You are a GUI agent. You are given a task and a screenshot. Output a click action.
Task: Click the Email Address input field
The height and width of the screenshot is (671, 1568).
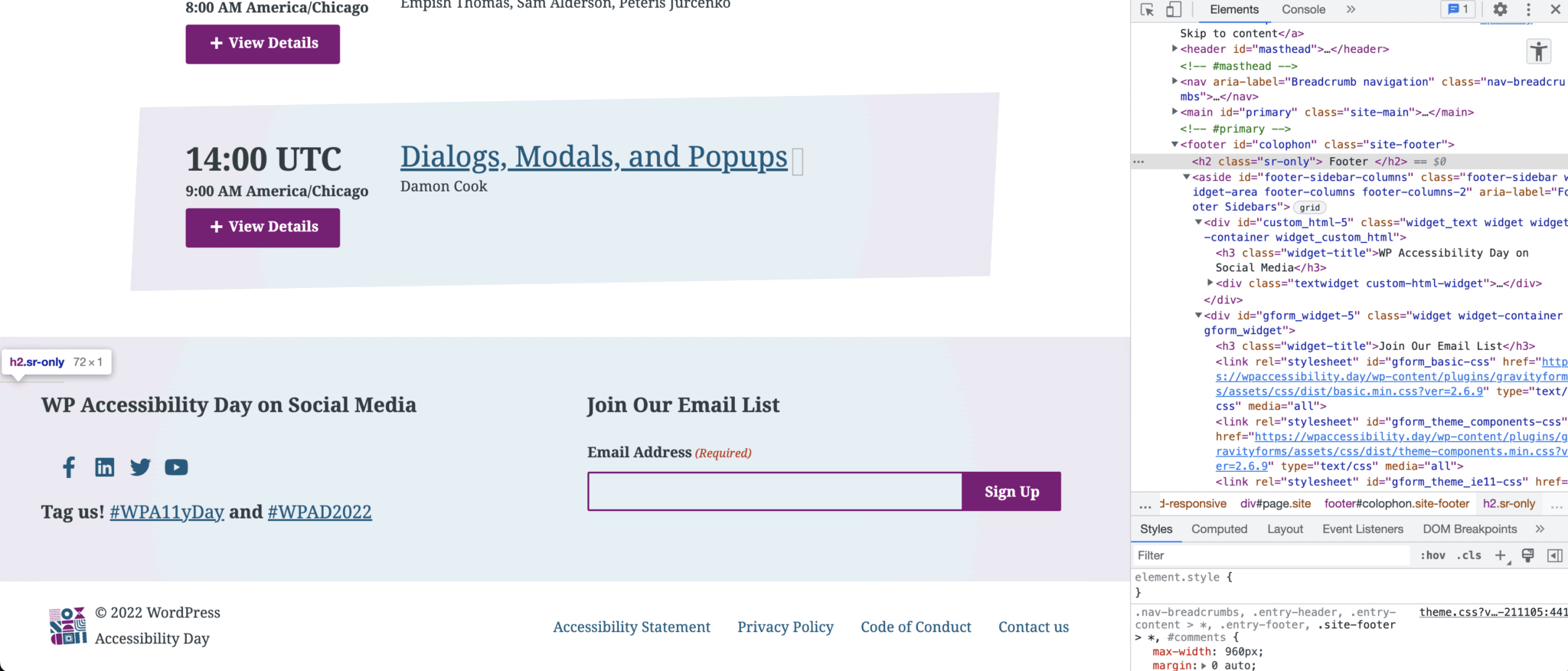coord(773,491)
